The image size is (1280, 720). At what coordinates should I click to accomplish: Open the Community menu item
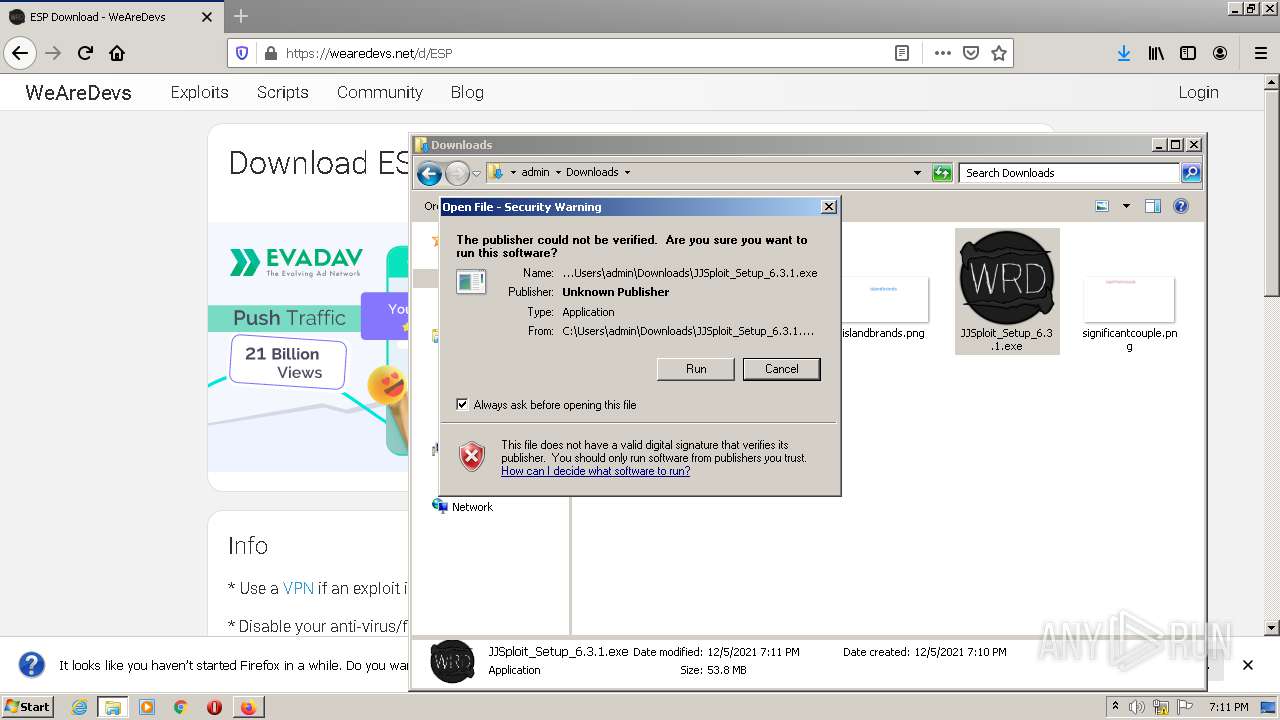click(379, 92)
